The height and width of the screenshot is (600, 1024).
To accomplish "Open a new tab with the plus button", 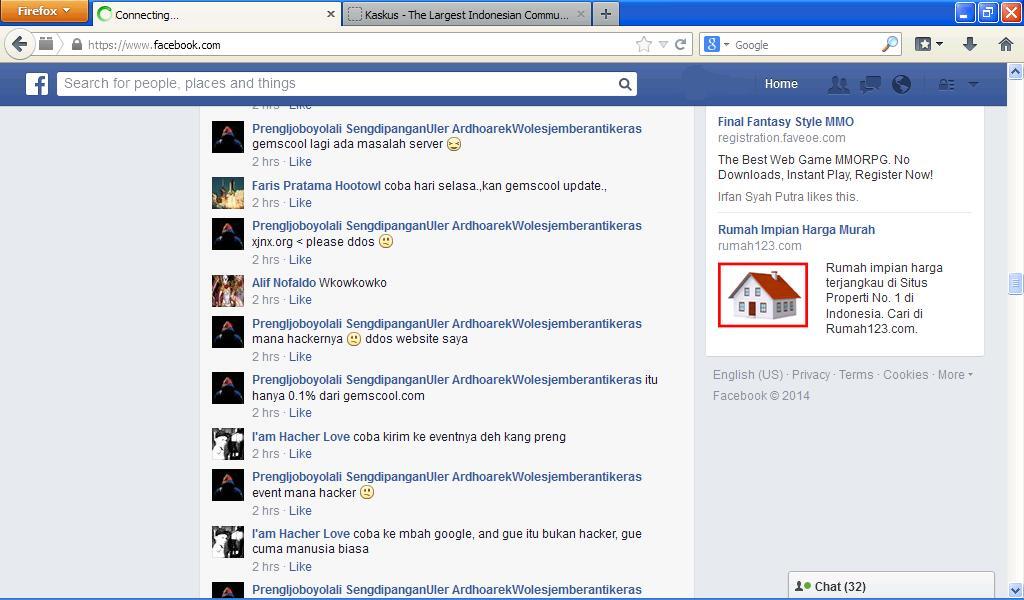I will tap(606, 14).
